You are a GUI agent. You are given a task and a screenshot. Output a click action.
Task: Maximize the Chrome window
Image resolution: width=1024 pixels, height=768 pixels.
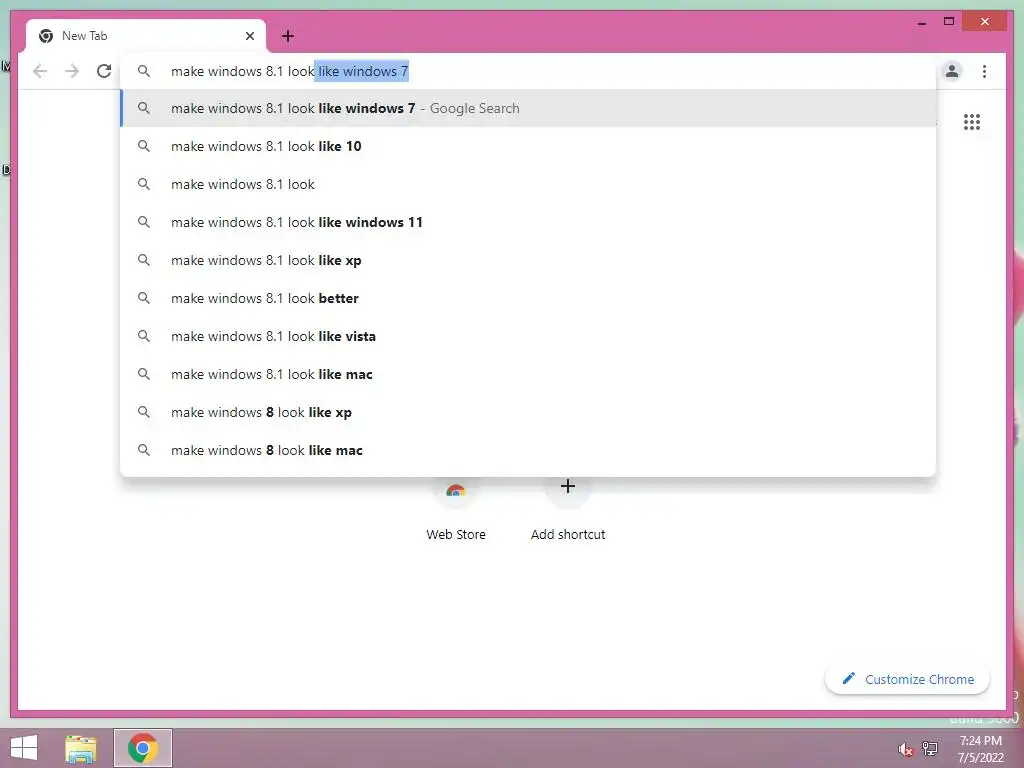click(x=949, y=22)
